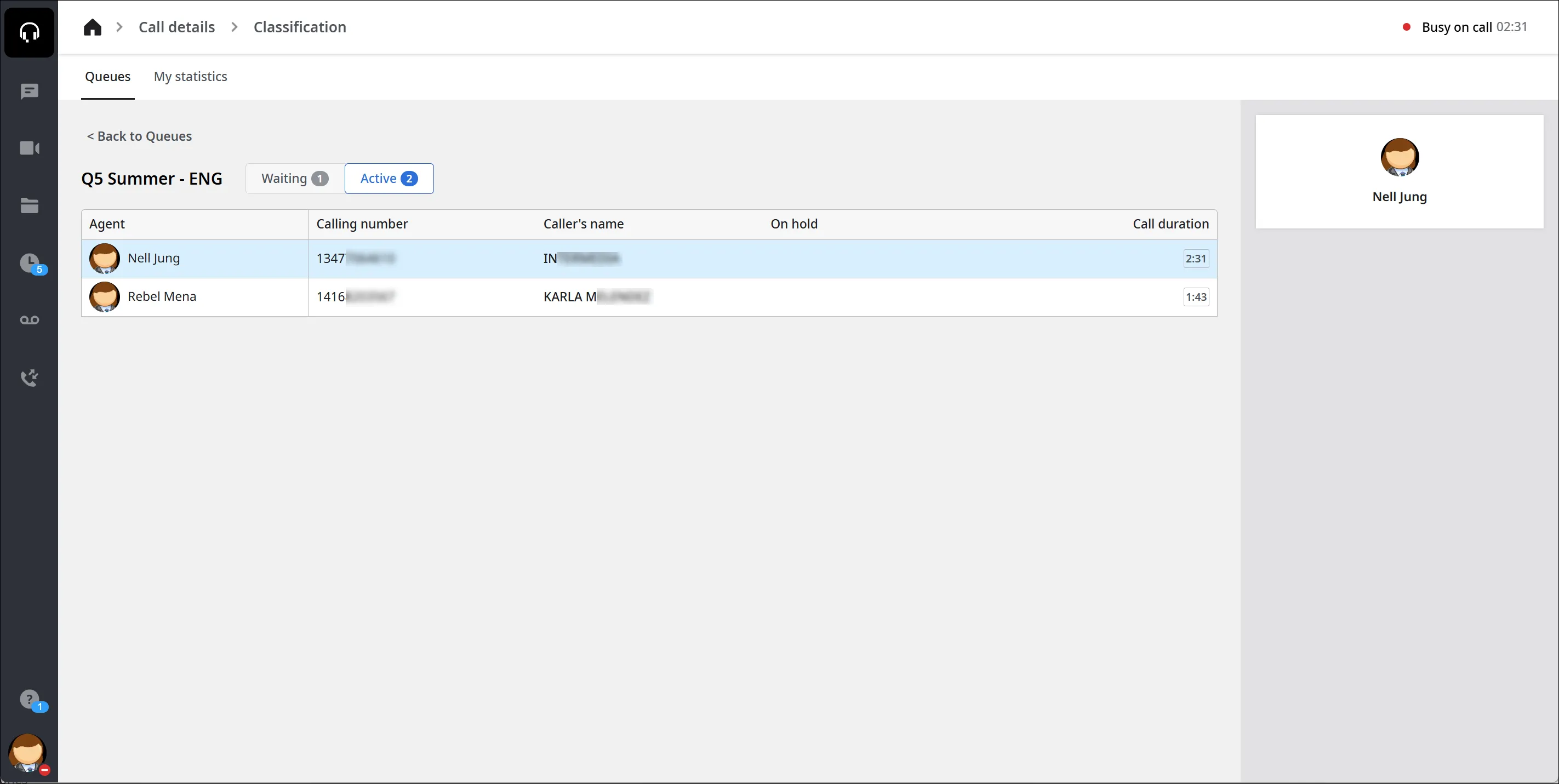Open call history clock icon
The height and width of the screenshot is (784, 1559).
click(29, 262)
